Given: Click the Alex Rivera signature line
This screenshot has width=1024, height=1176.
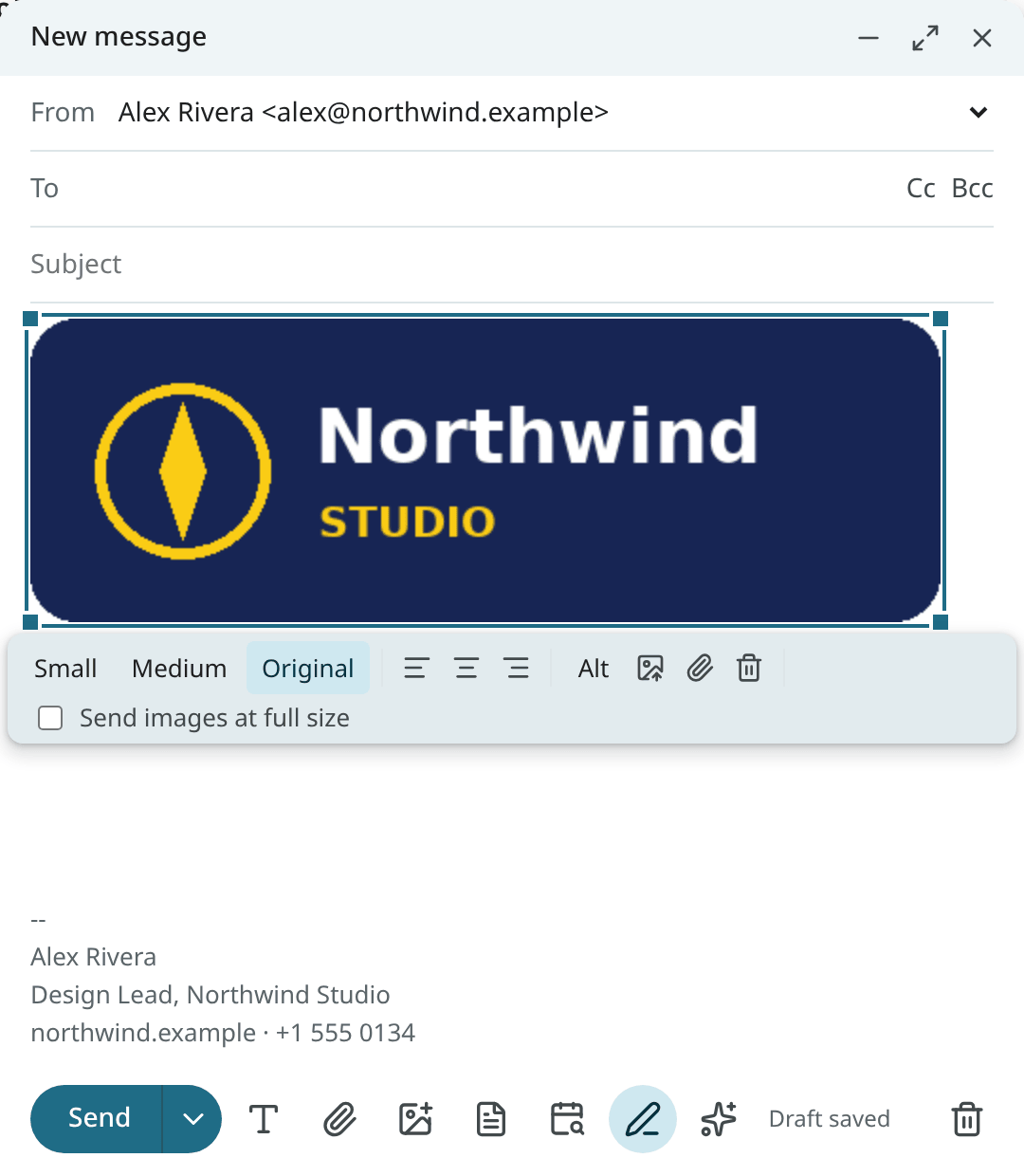Looking at the screenshot, I should pos(93,957).
